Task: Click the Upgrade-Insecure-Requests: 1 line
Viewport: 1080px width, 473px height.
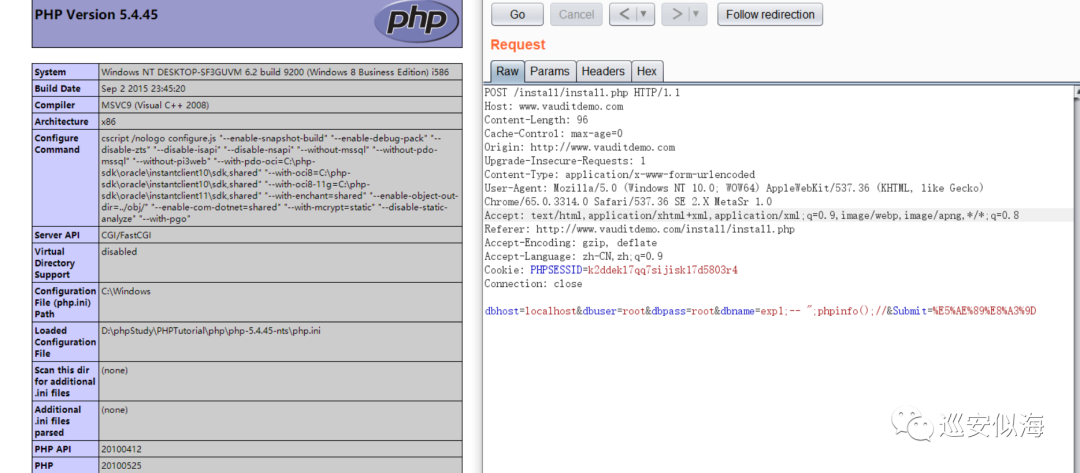Action: pos(565,160)
